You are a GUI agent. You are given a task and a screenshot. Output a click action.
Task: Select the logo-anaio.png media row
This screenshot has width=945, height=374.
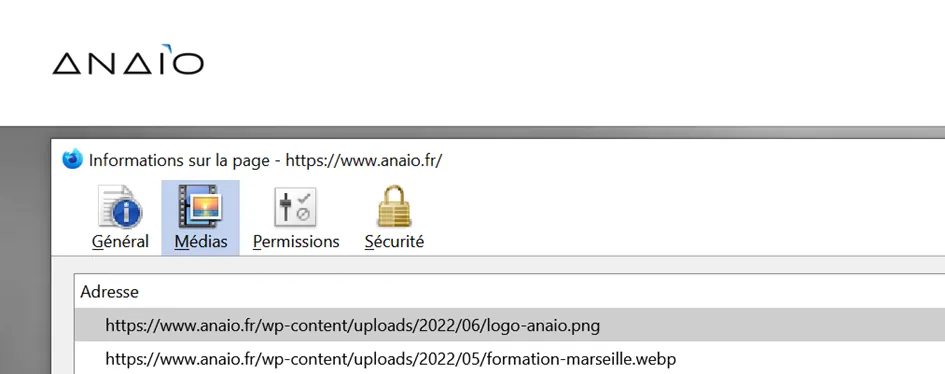pos(510,325)
